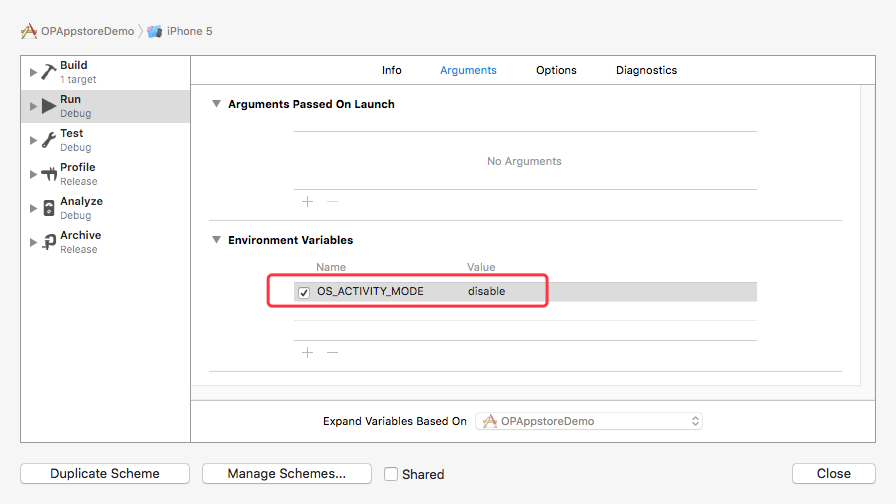Click the Archive action icon
This screenshot has height=504, width=896.
49,242
